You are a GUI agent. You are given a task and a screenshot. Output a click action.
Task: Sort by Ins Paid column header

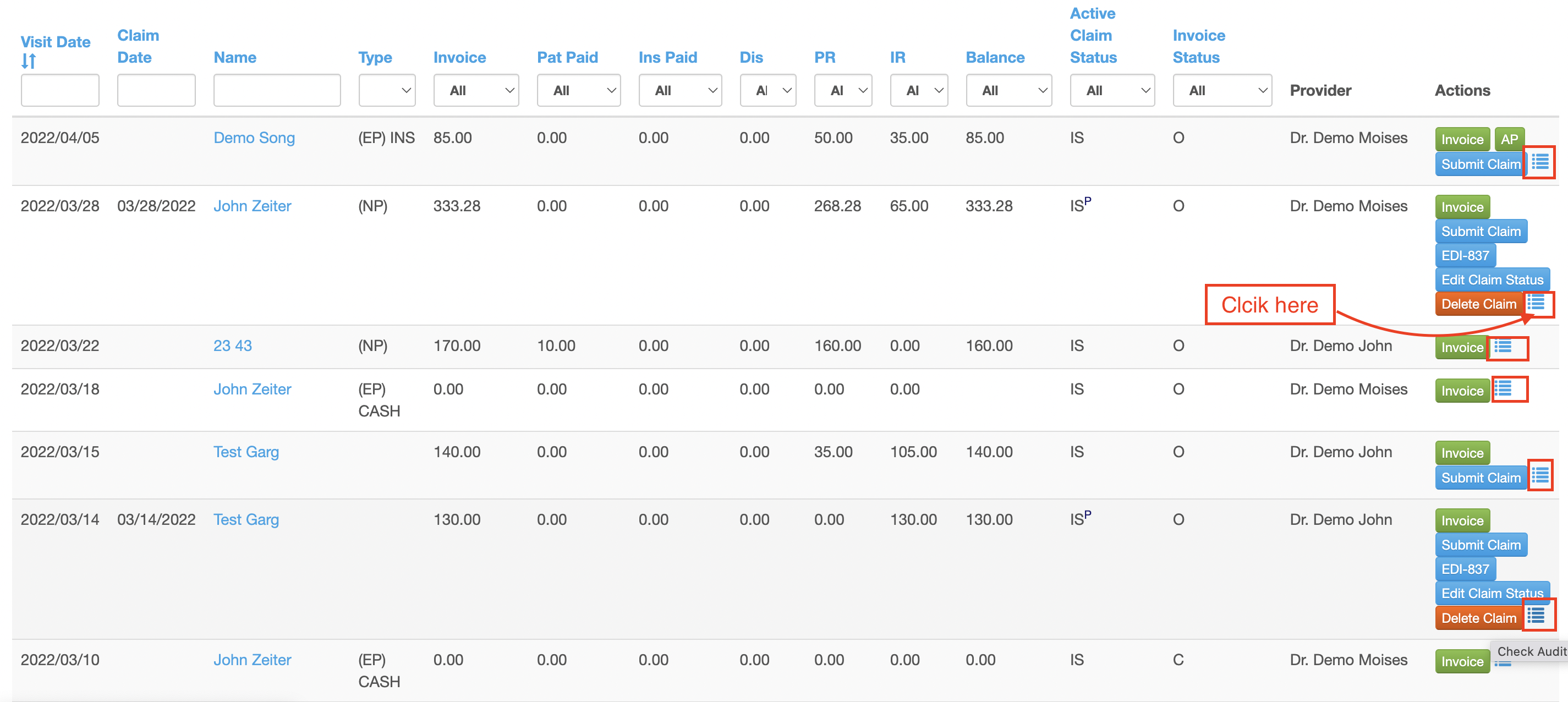tap(668, 57)
